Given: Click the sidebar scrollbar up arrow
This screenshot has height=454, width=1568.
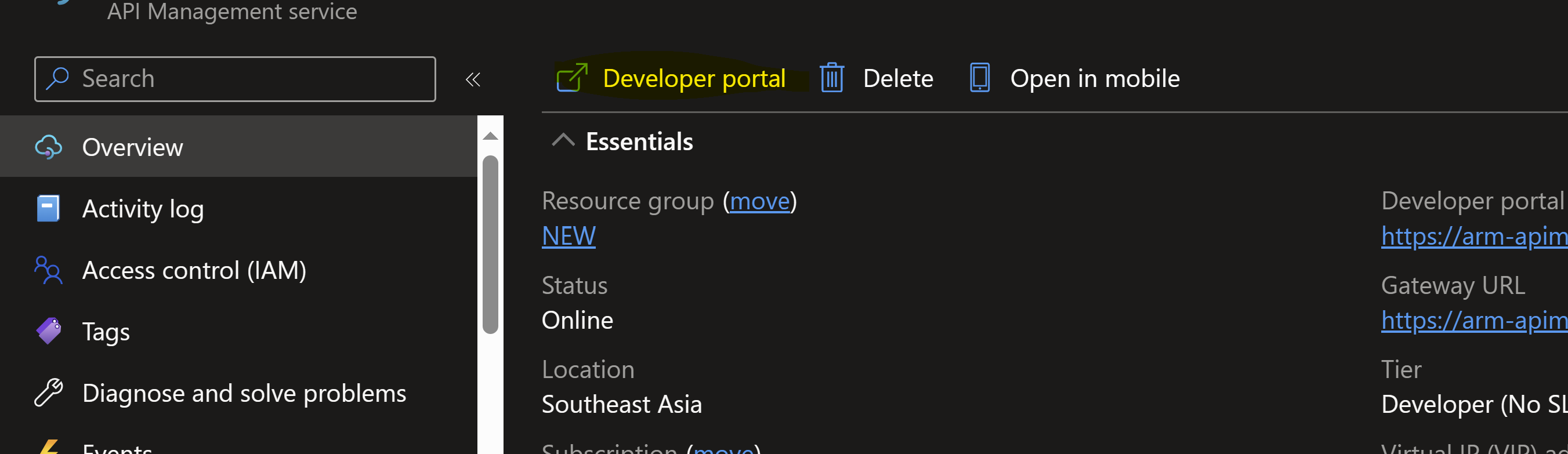Looking at the screenshot, I should (490, 136).
